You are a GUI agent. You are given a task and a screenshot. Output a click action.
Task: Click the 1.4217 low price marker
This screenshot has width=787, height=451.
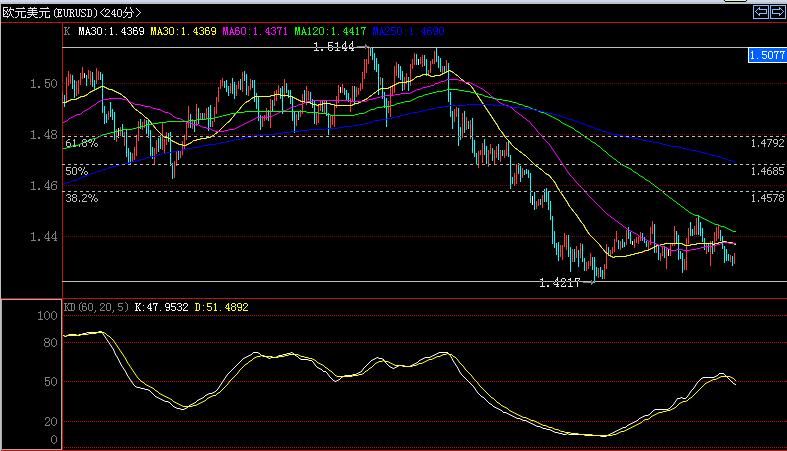560,283
